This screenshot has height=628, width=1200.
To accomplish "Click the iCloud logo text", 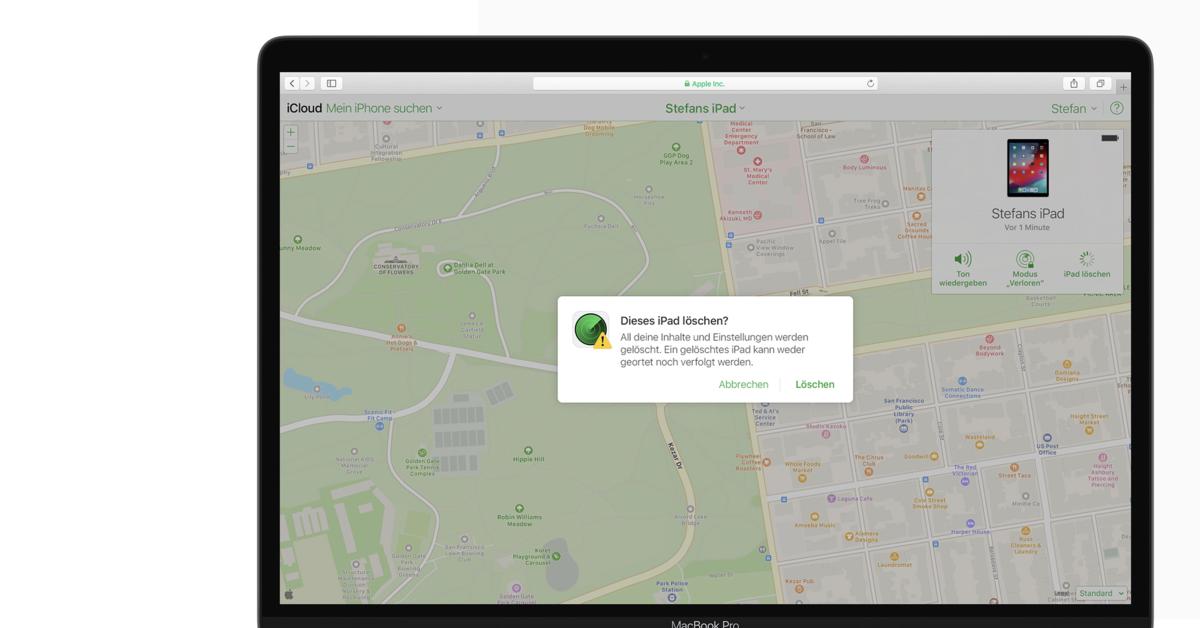I will pos(304,108).
